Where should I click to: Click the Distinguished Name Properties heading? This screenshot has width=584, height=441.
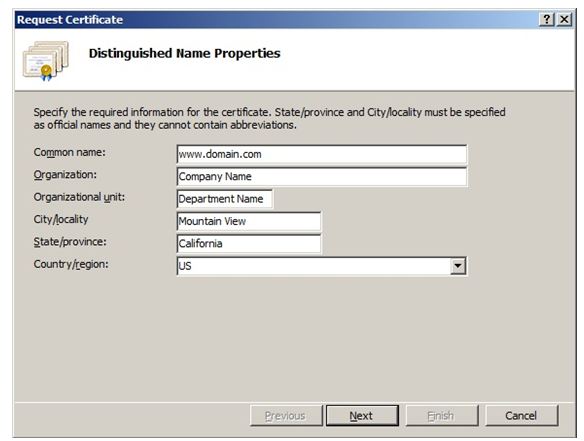pyautogui.click(x=184, y=53)
